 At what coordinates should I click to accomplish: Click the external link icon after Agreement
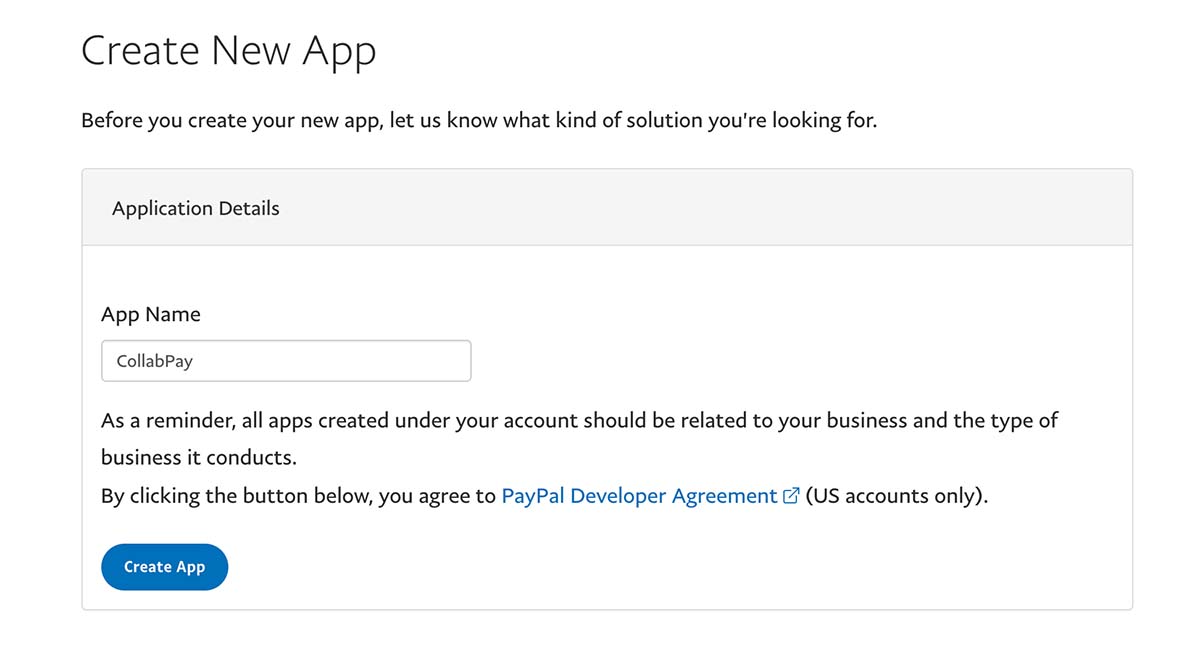tap(791, 496)
